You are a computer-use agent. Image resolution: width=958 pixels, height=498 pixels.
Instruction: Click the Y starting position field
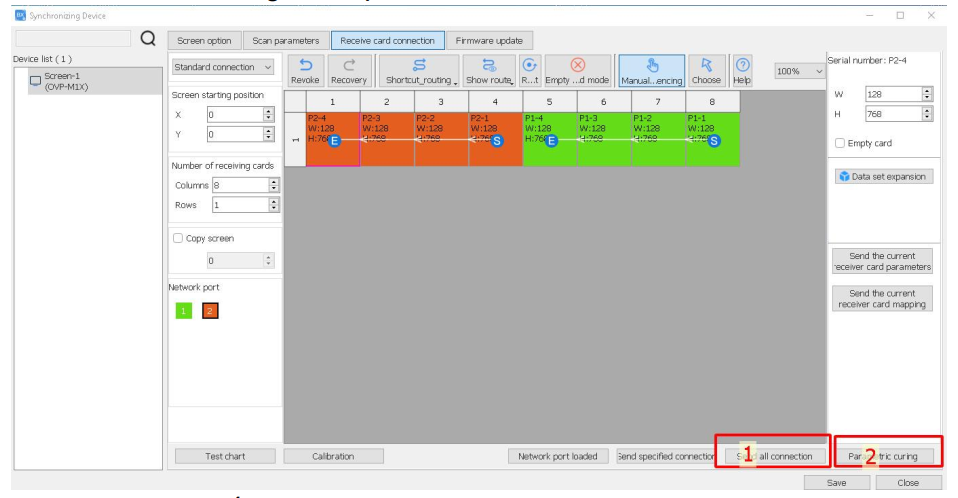click(x=235, y=134)
